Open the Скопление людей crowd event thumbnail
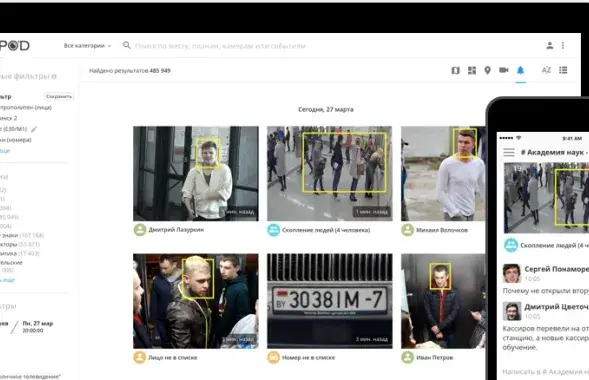The height and width of the screenshot is (380, 589). pos(329,173)
